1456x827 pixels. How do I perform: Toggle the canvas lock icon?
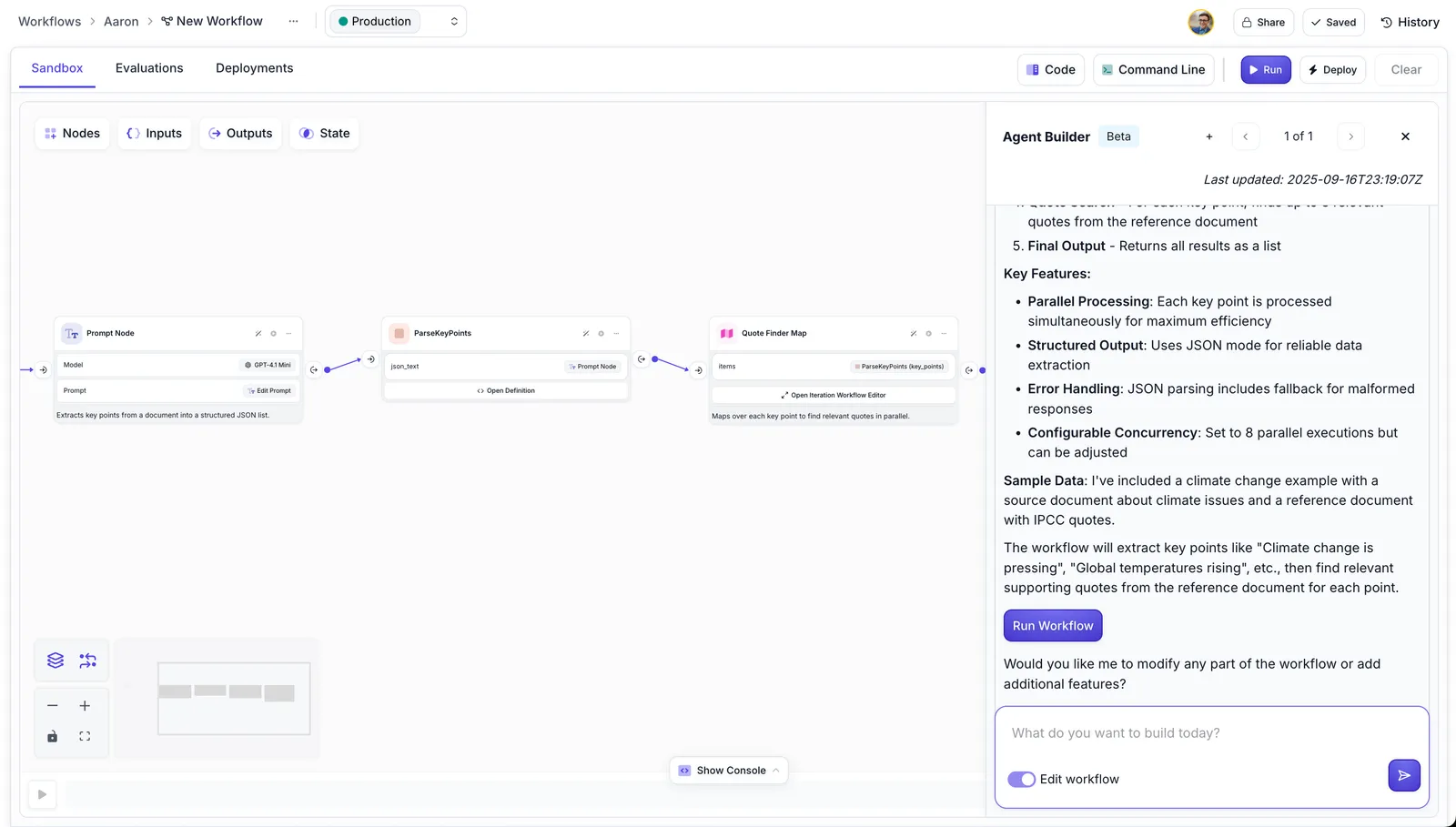click(x=53, y=737)
